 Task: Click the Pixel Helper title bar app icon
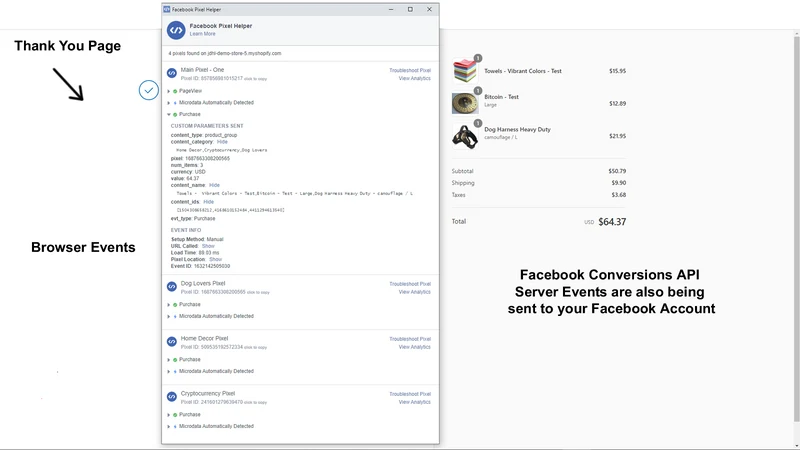pos(166,9)
